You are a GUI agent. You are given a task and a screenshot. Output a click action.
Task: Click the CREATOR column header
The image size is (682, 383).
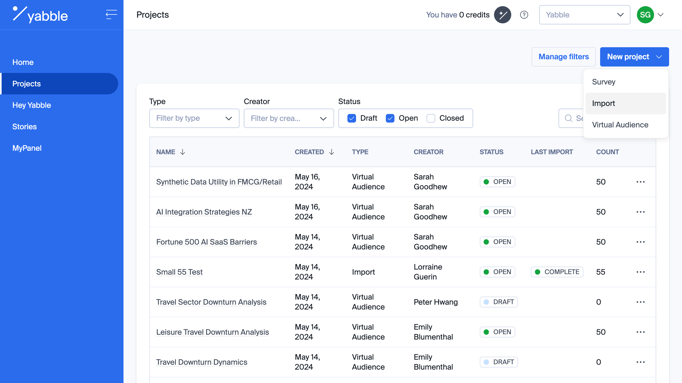428,152
